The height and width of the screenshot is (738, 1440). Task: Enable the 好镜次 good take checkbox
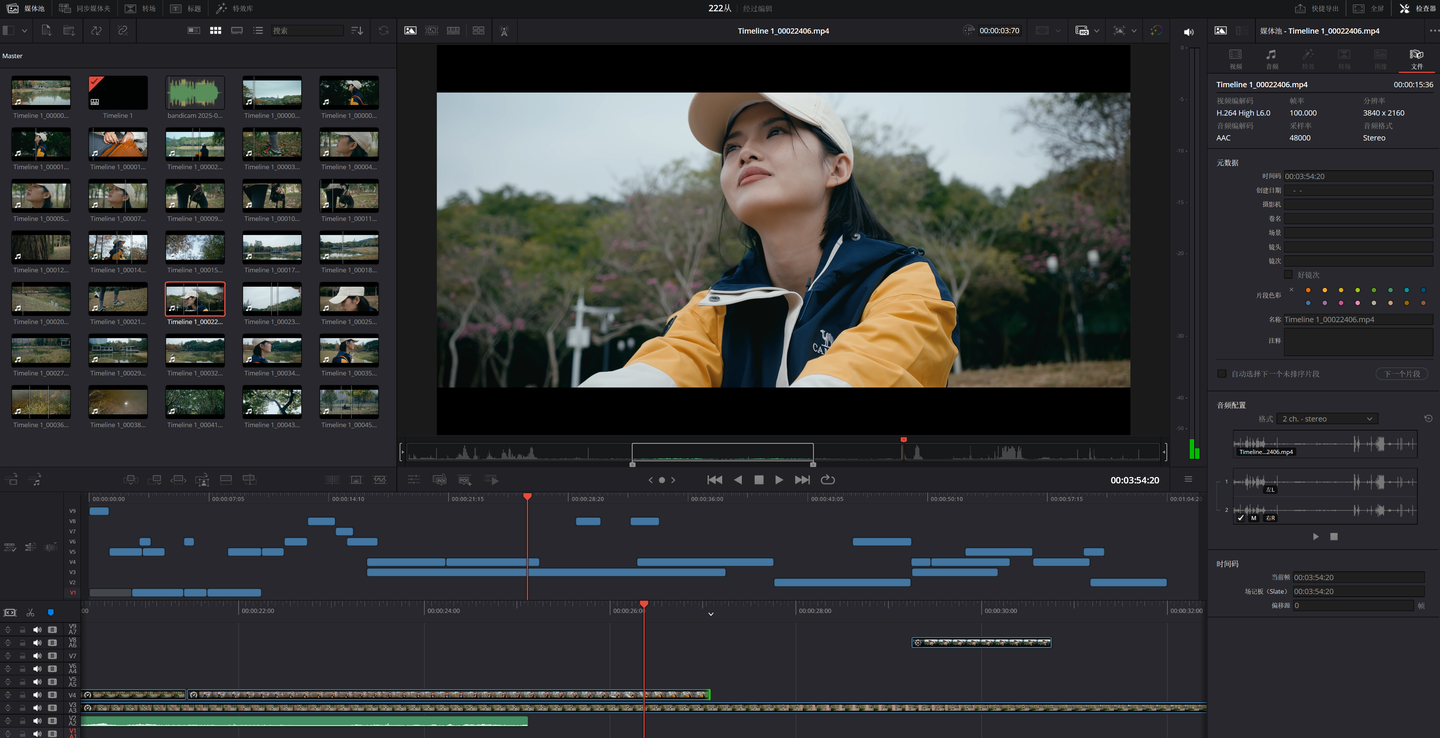[x=1288, y=274]
